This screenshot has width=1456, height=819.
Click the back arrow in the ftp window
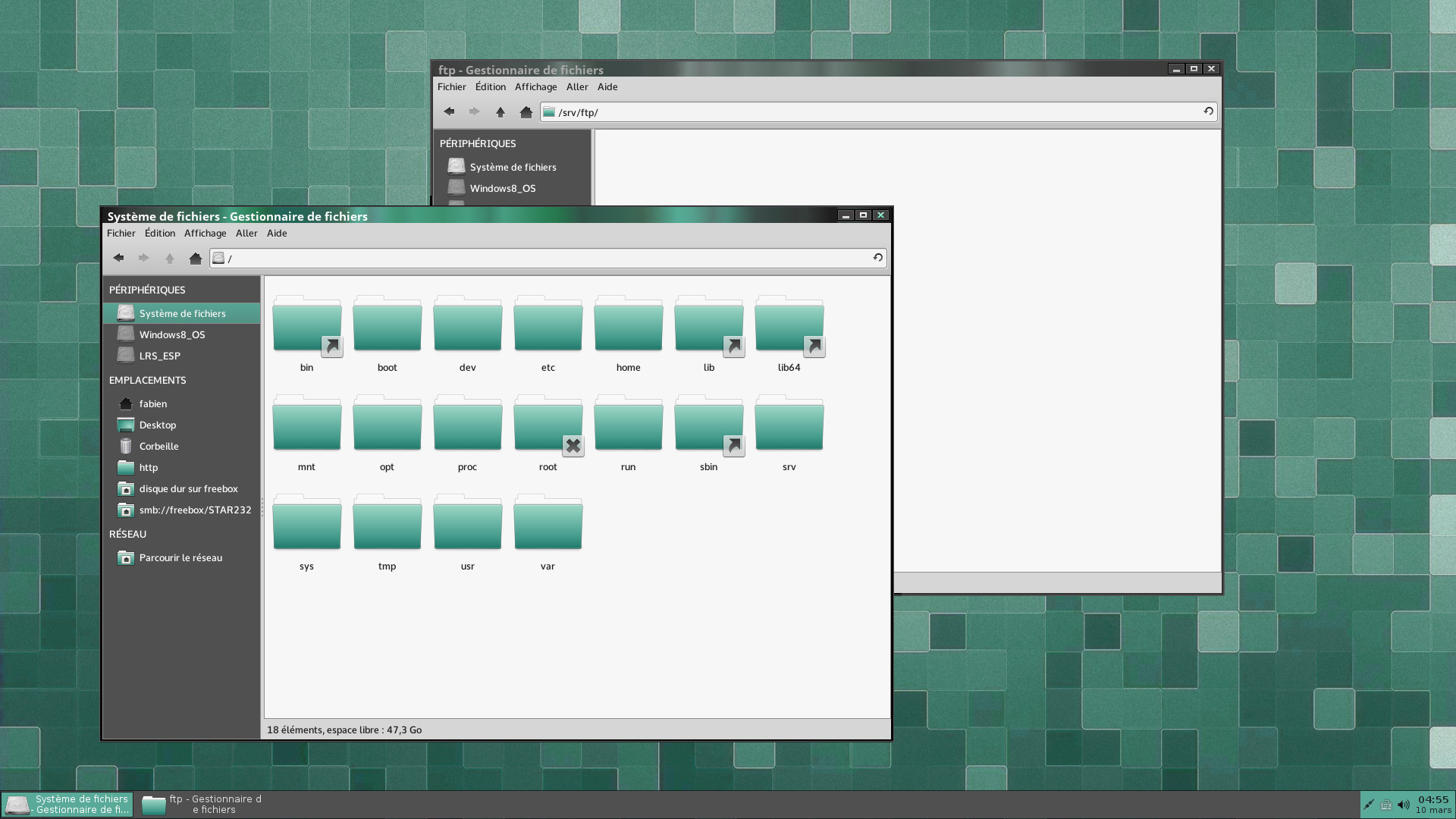(x=449, y=111)
